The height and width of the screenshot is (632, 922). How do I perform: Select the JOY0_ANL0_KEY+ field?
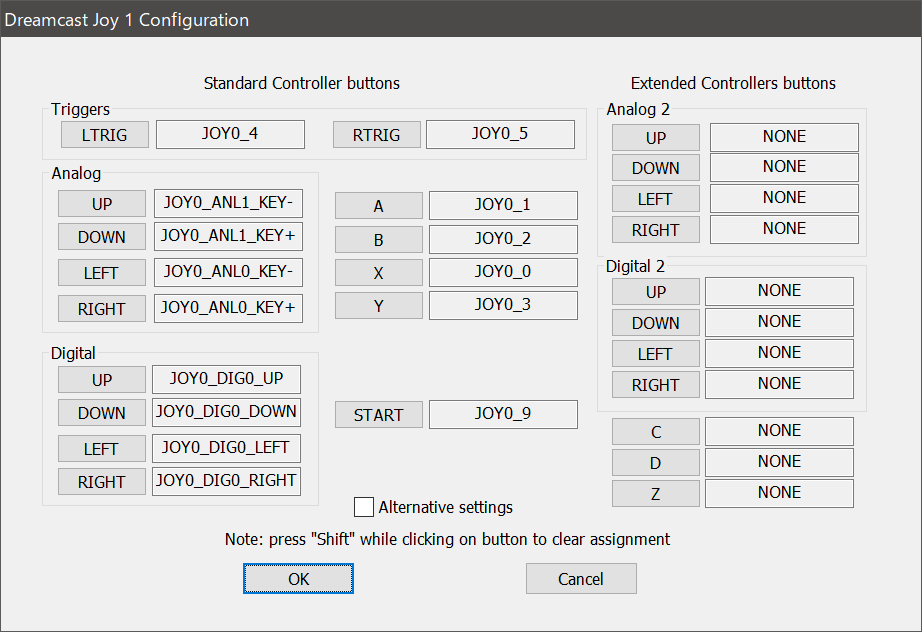[228, 309]
